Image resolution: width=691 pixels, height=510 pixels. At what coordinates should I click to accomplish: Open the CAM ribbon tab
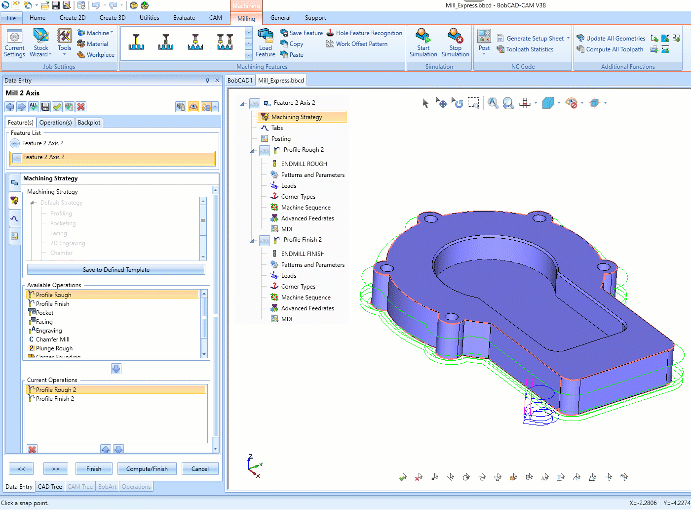(215, 18)
